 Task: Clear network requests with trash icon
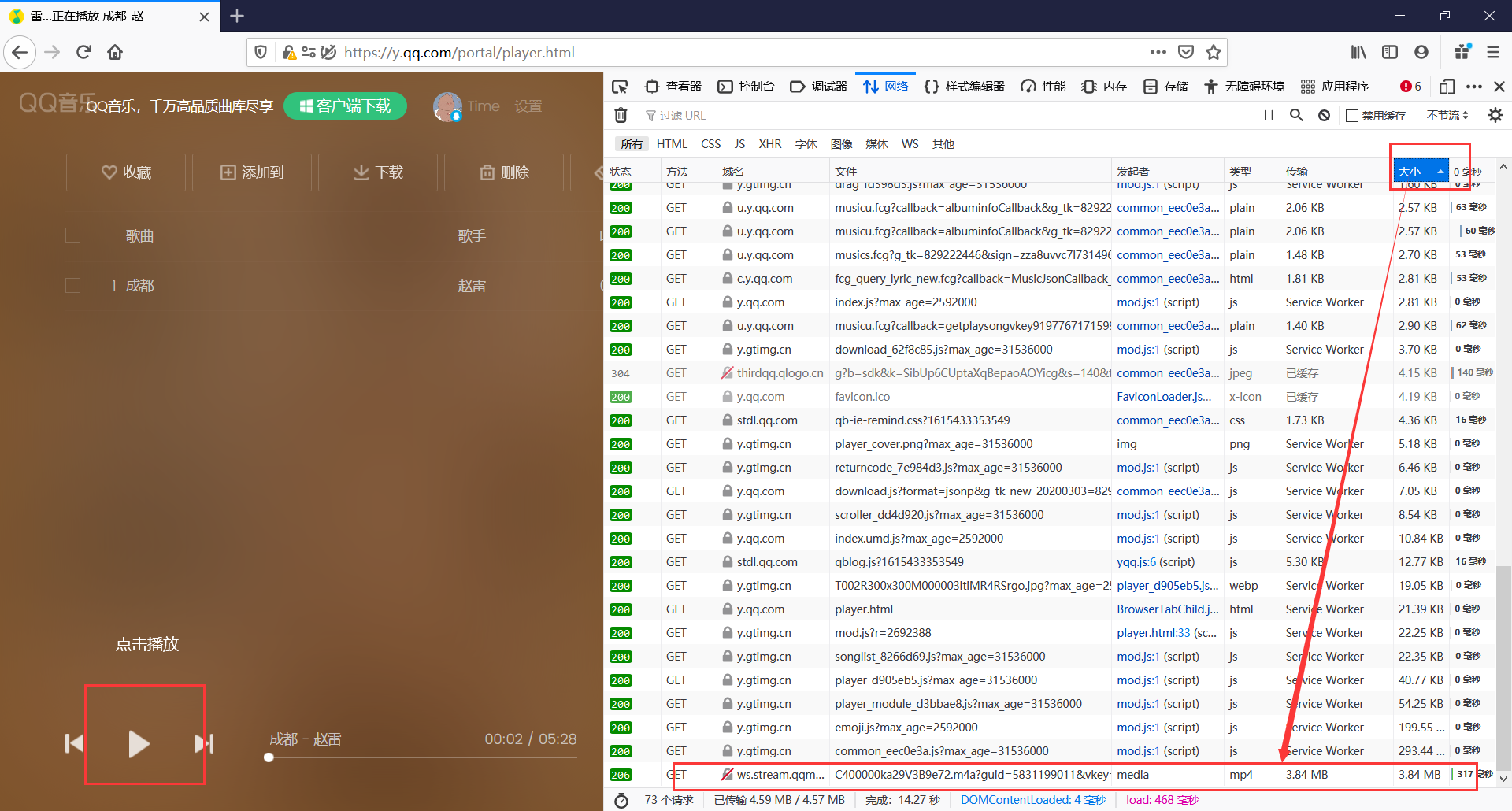[x=621, y=116]
